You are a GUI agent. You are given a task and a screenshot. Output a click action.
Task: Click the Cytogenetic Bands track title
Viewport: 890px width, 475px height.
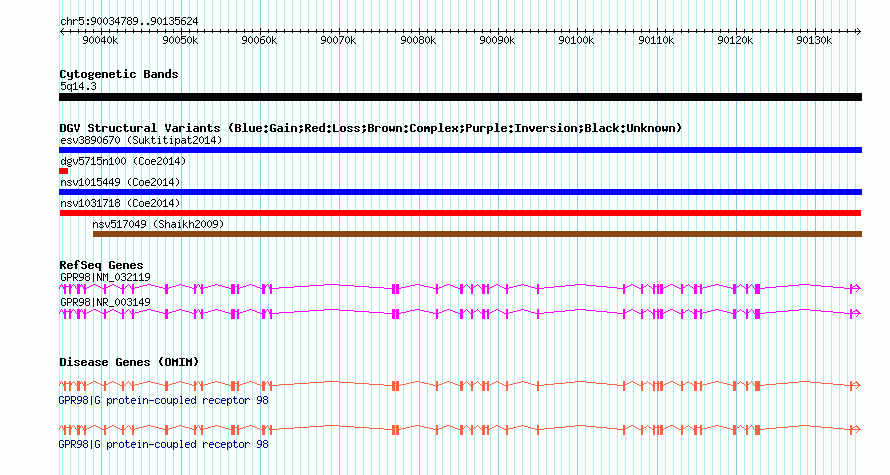119,74
